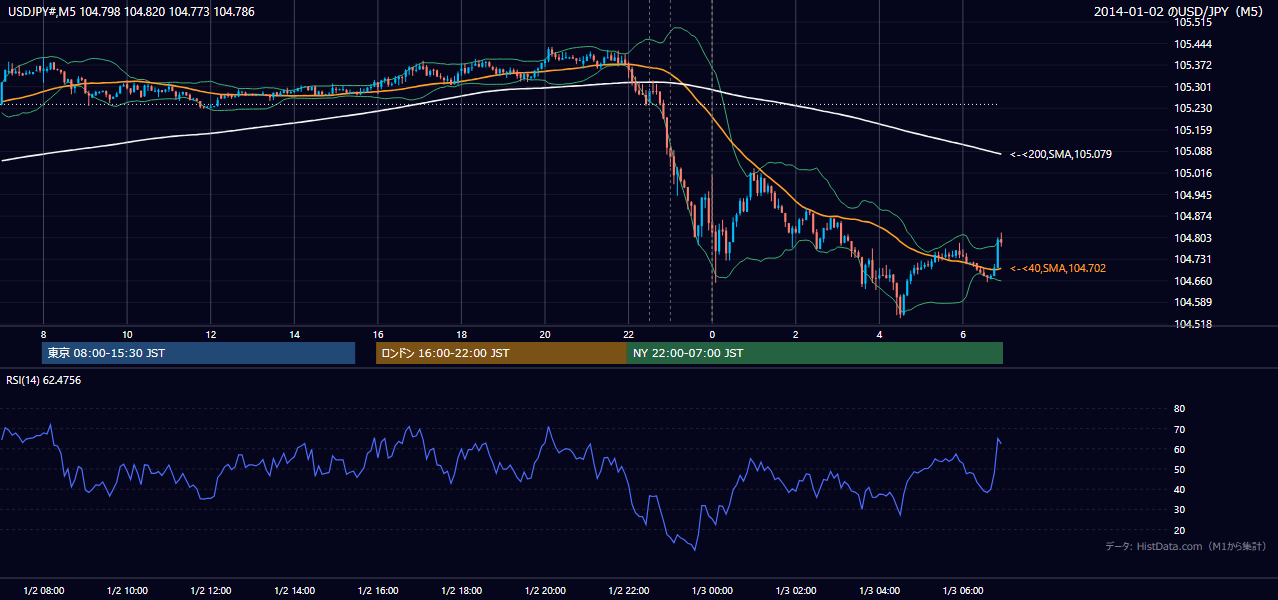
Task: Click RSI level 80 on scale
Action: coord(1179,409)
